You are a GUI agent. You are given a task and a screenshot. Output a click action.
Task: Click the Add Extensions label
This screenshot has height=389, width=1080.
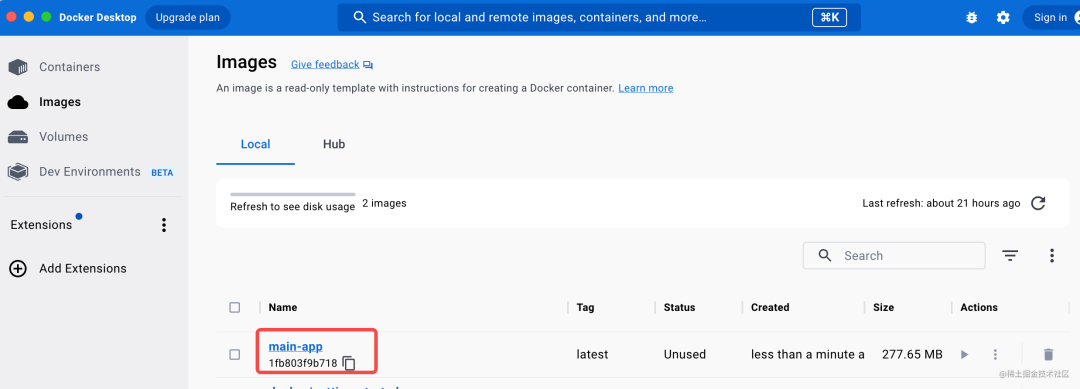click(83, 269)
